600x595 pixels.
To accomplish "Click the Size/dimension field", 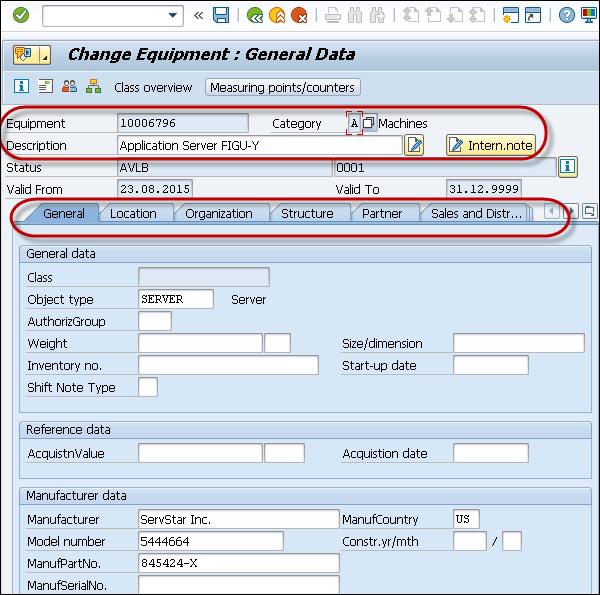I will pyautogui.click(x=519, y=343).
